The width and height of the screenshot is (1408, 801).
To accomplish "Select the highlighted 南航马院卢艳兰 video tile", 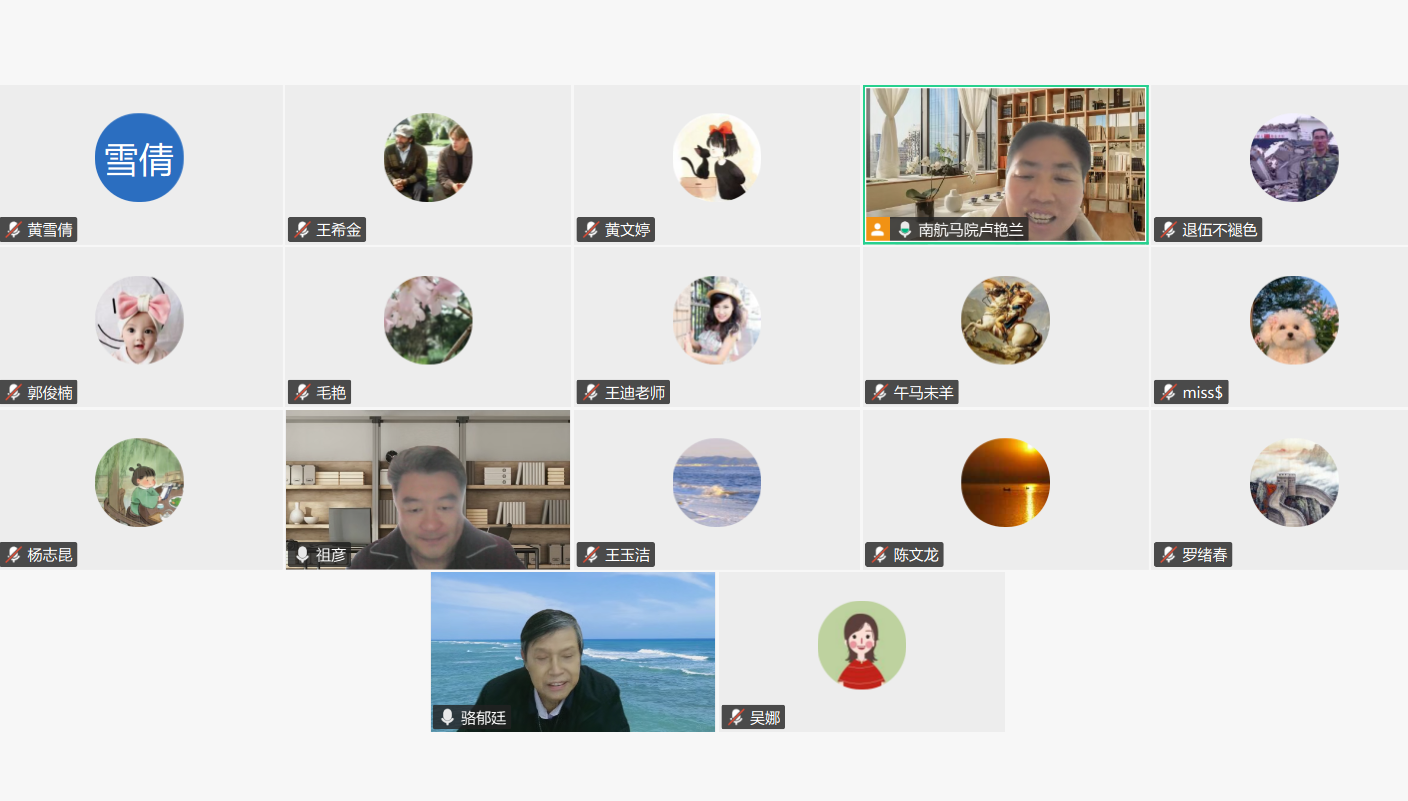I will (1005, 163).
